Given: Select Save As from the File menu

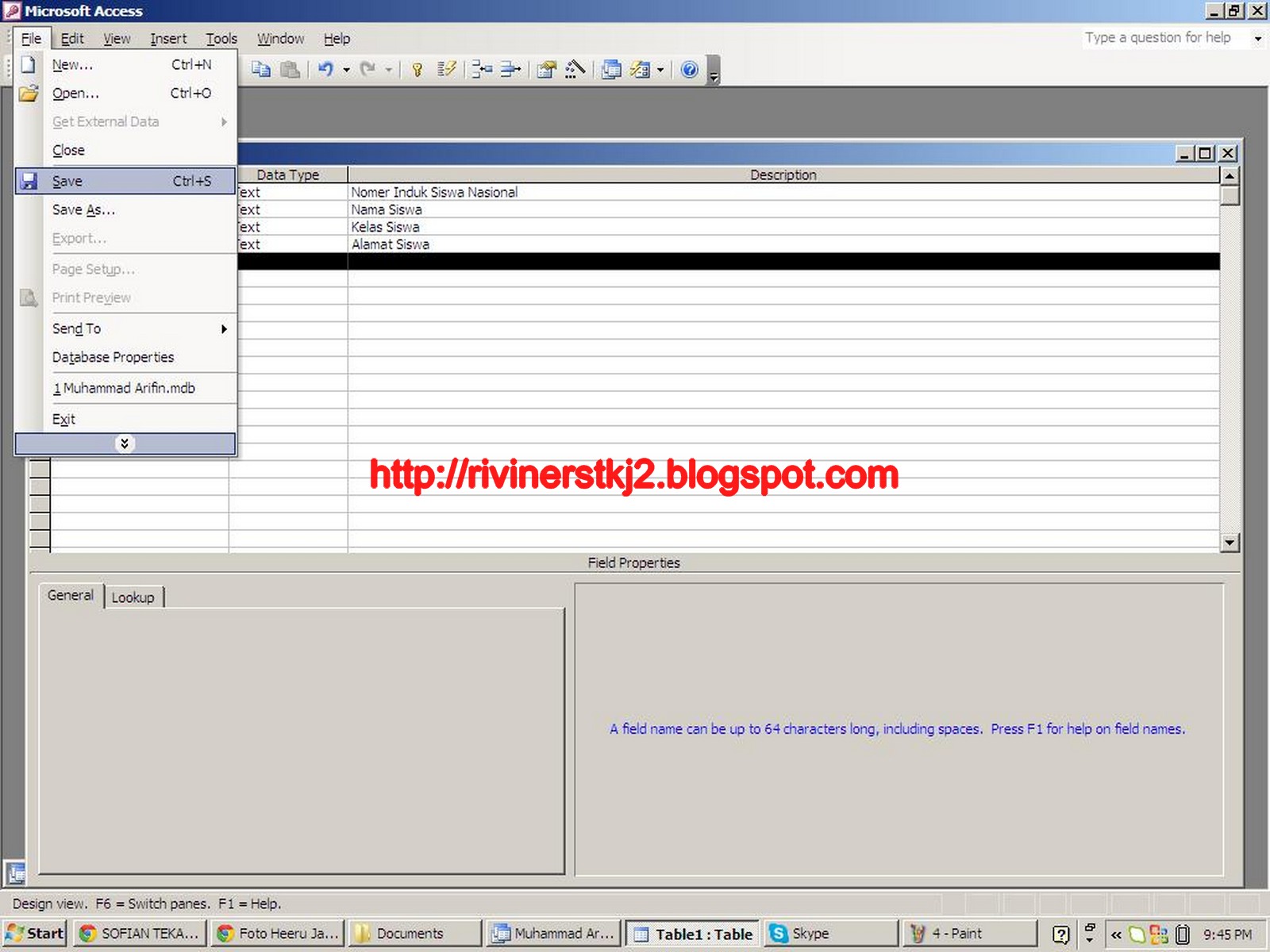Looking at the screenshot, I should point(83,209).
